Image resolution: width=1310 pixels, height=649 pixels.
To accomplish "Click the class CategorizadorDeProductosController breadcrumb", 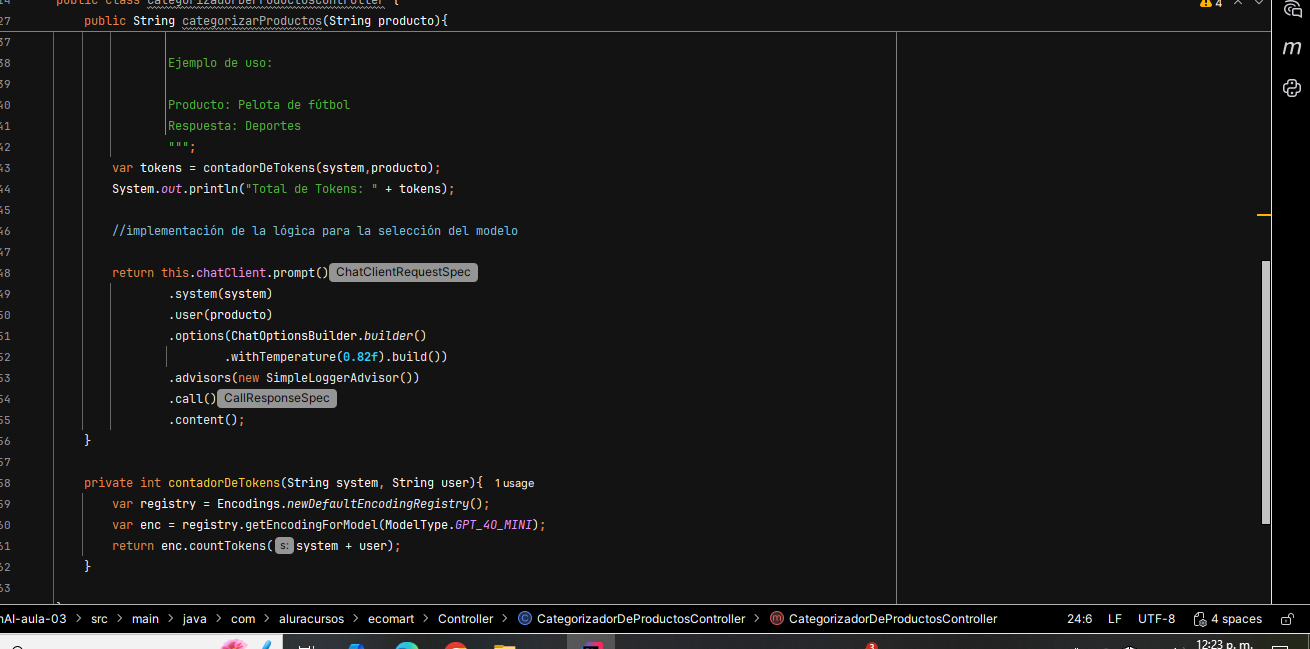I will (x=641, y=619).
